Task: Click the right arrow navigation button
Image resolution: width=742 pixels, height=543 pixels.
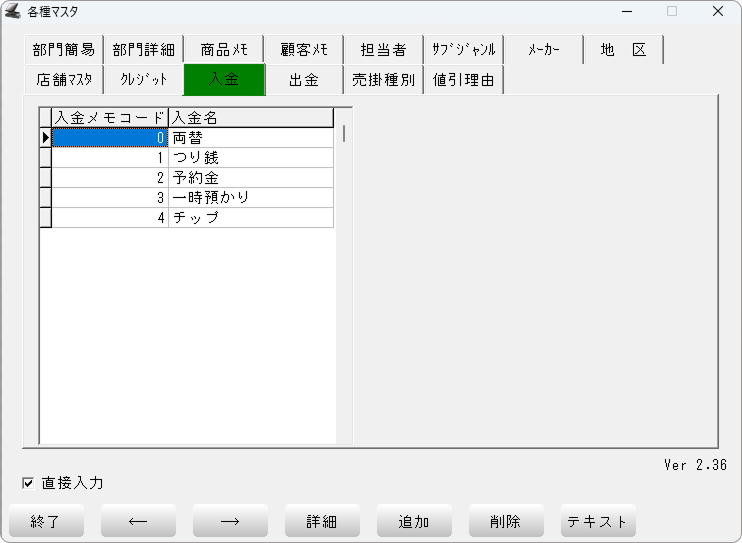Action: pyautogui.click(x=230, y=521)
